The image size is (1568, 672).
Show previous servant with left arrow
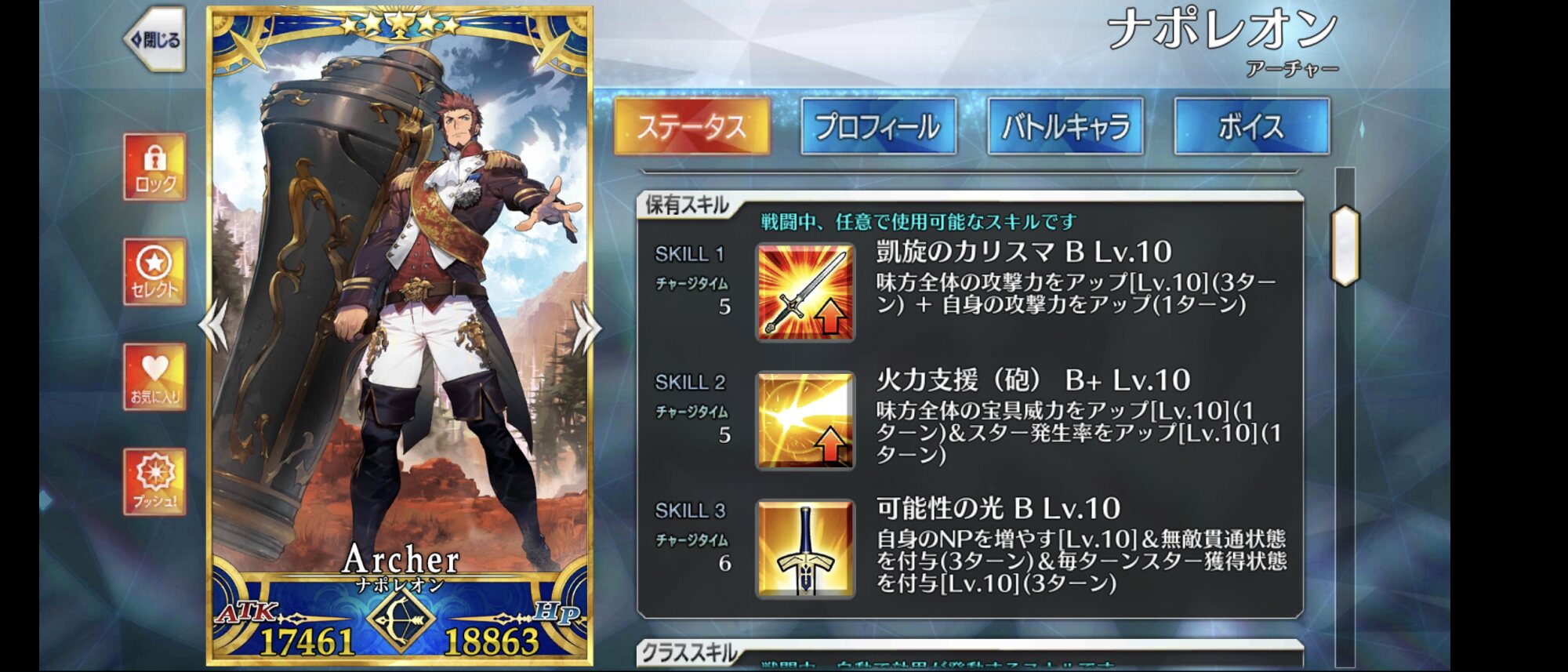click(214, 325)
